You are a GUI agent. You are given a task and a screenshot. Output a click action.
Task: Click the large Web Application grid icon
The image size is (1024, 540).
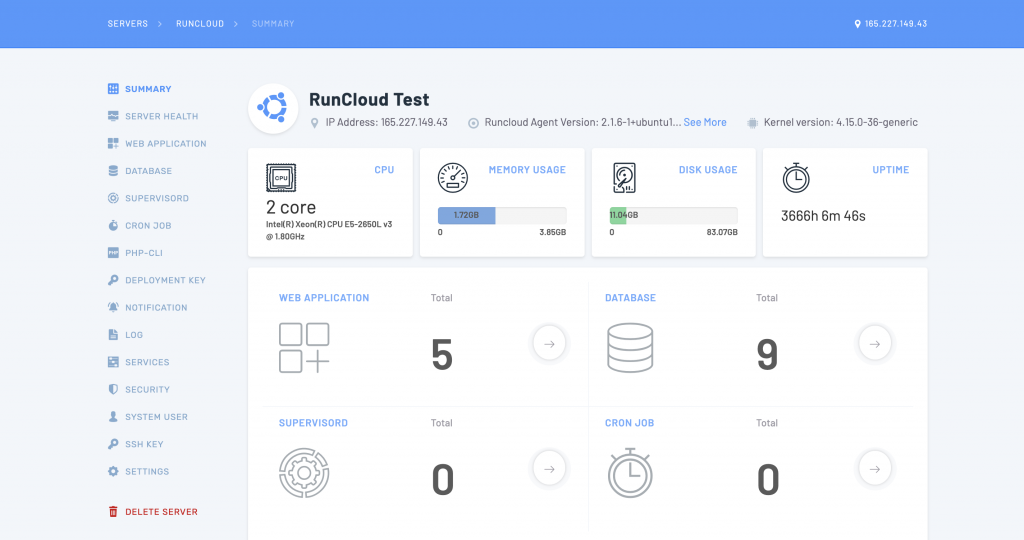[x=304, y=348]
